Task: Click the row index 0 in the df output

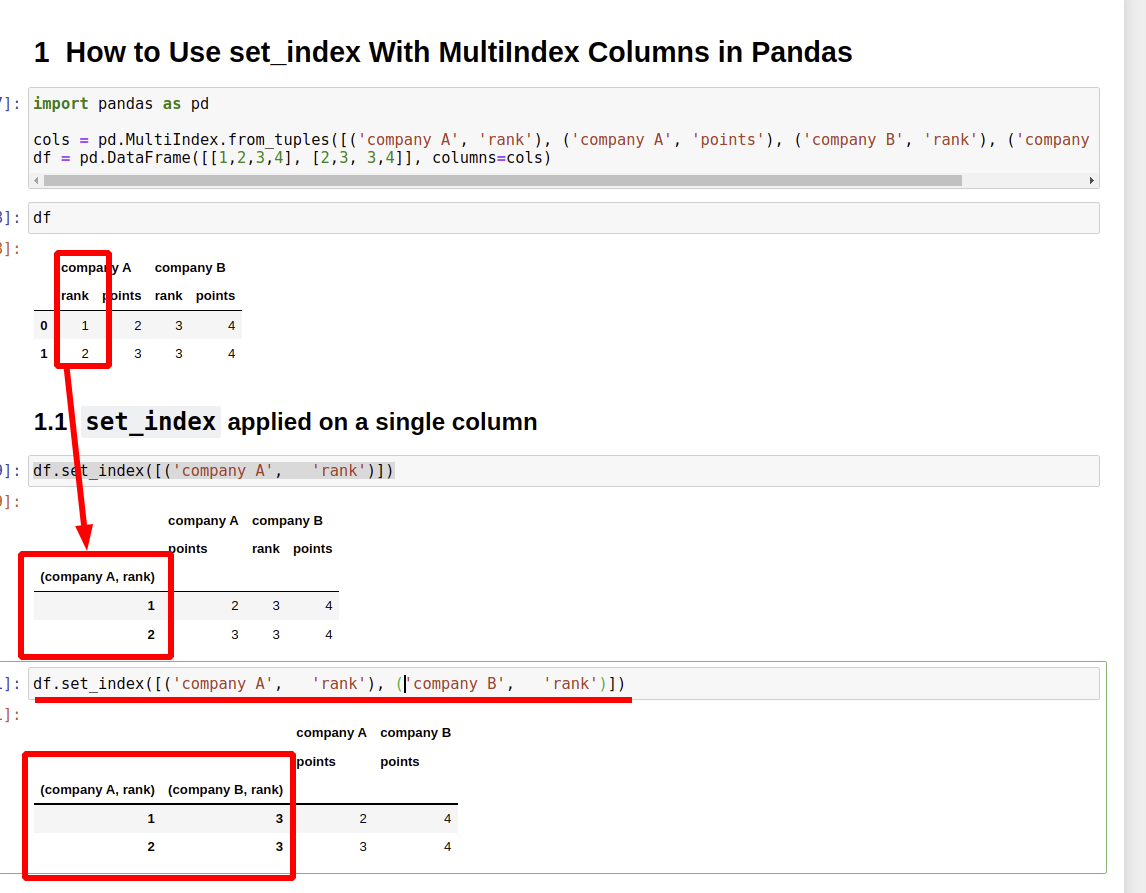Action: (x=43, y=325)
